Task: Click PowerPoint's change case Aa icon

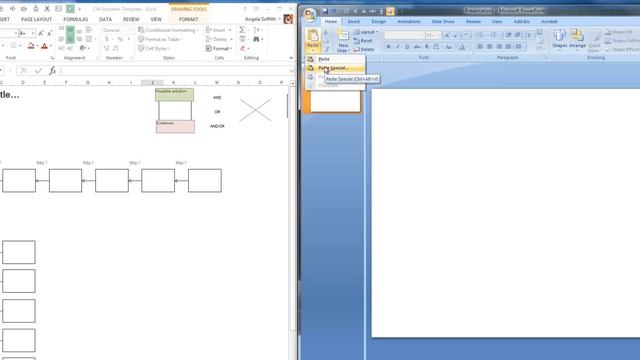Action: point(449,47)
